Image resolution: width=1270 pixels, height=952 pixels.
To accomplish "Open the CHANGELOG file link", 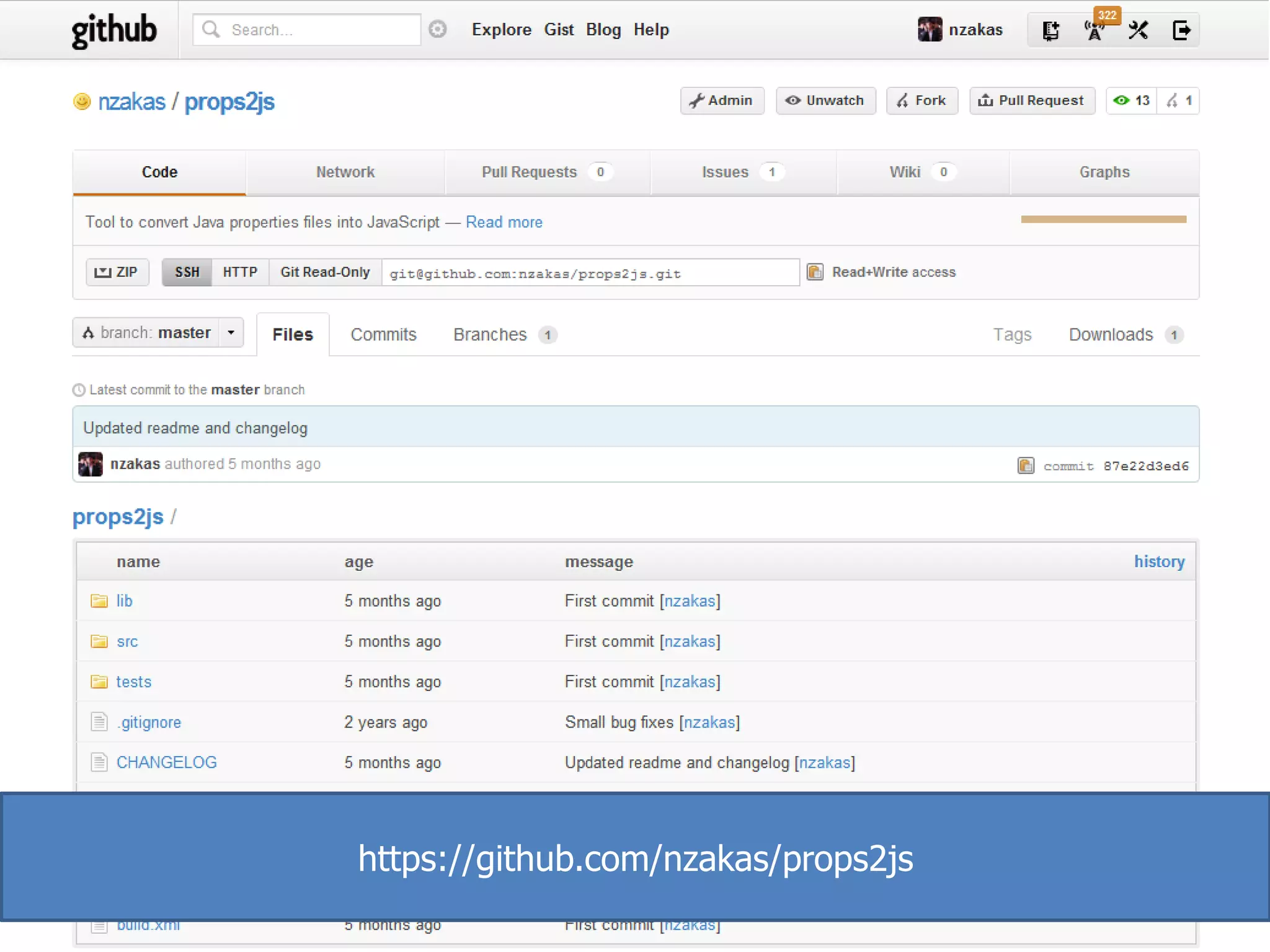I will [x=166, y=762].
